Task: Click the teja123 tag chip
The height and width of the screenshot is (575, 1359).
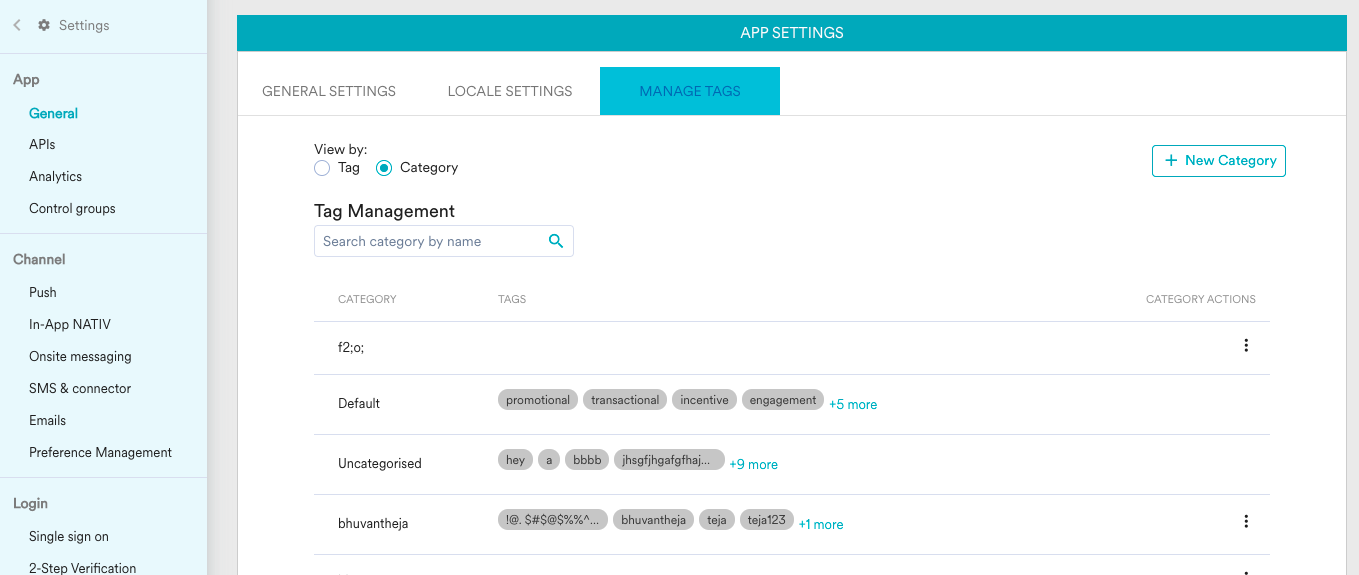Action: click(767, 520)
